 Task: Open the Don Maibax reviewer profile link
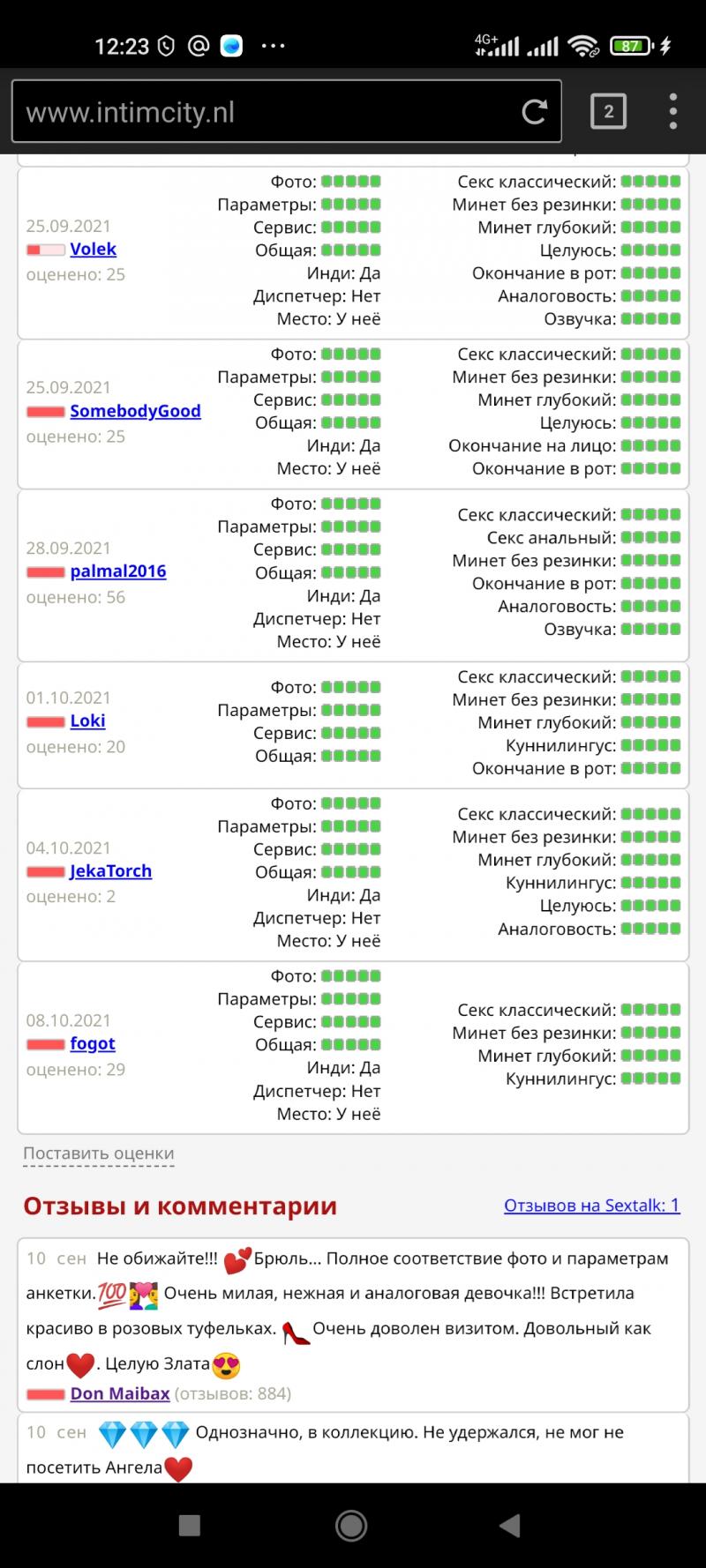(x=120, y=1393)
